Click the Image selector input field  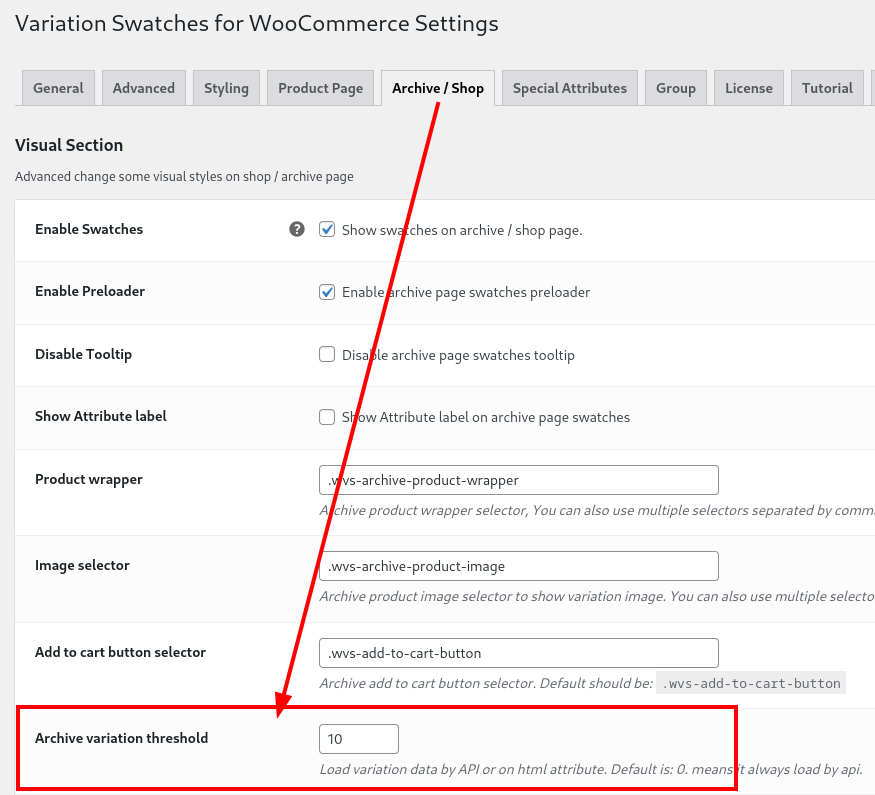tap(519, 566)
